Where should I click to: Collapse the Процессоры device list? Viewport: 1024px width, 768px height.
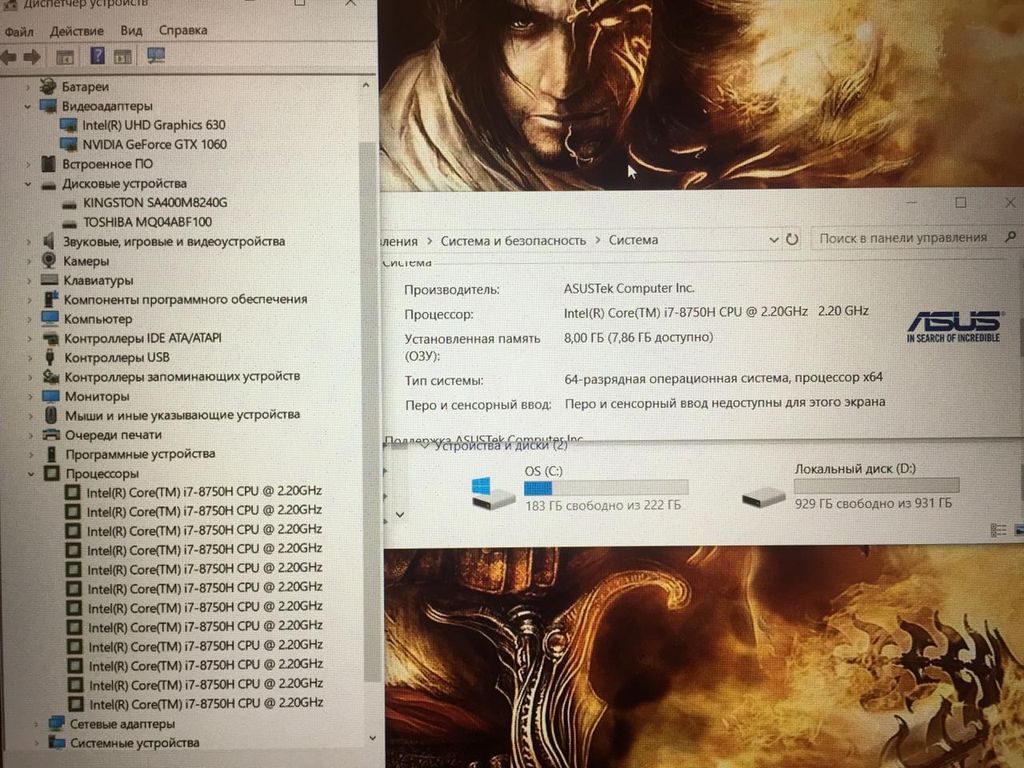coord(30,473)
